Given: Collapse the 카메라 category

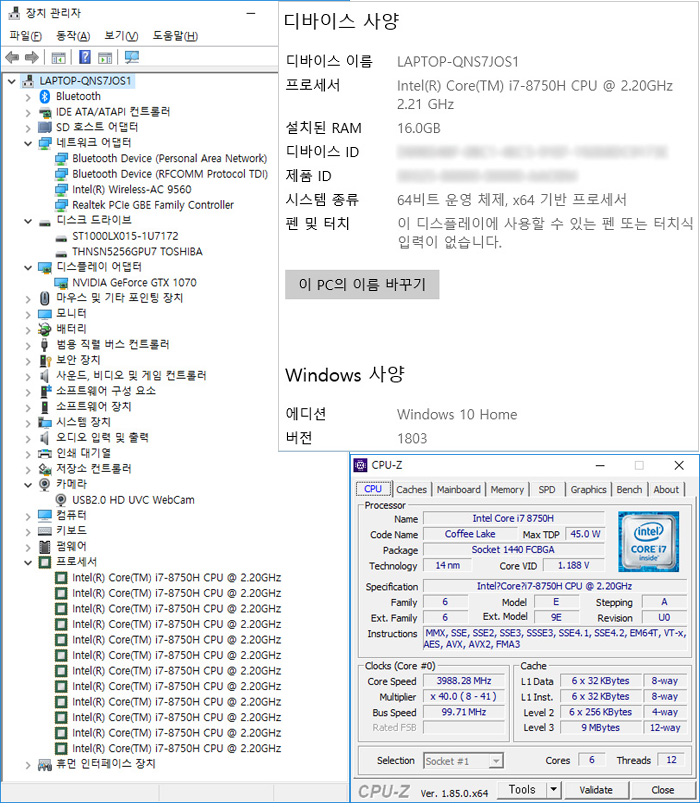Looking at the screenshot, I should click(x=28, y=484).
